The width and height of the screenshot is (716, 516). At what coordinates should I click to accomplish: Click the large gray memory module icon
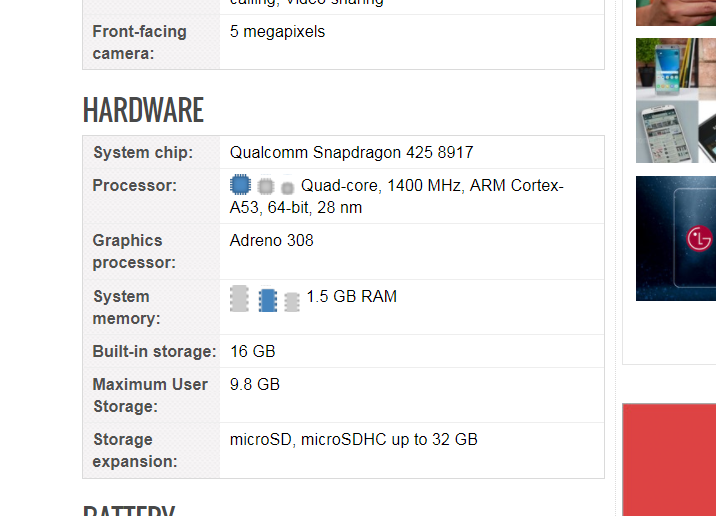[239, 298]
